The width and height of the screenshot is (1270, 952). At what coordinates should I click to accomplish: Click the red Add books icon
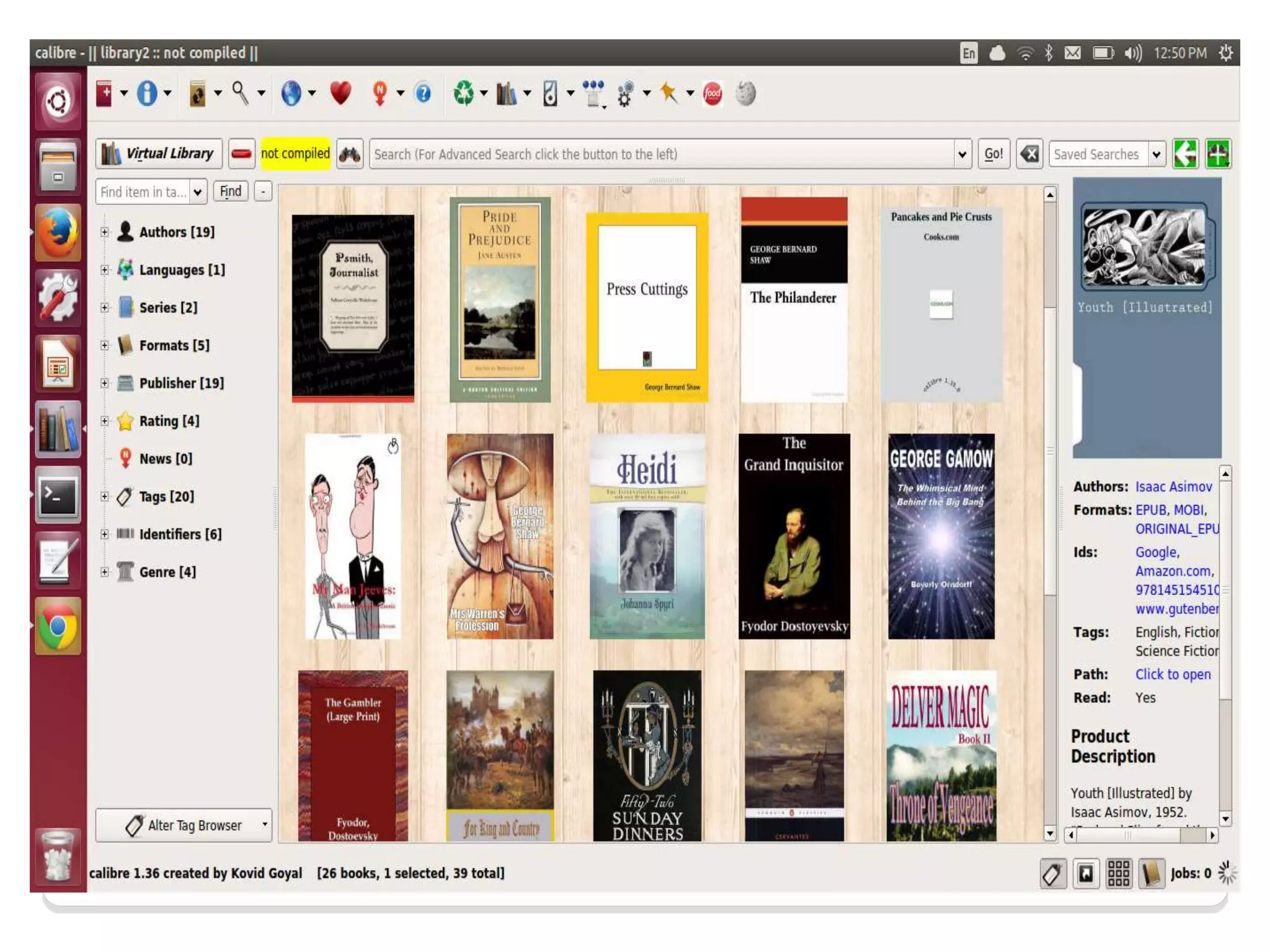[x=104, y=94]
